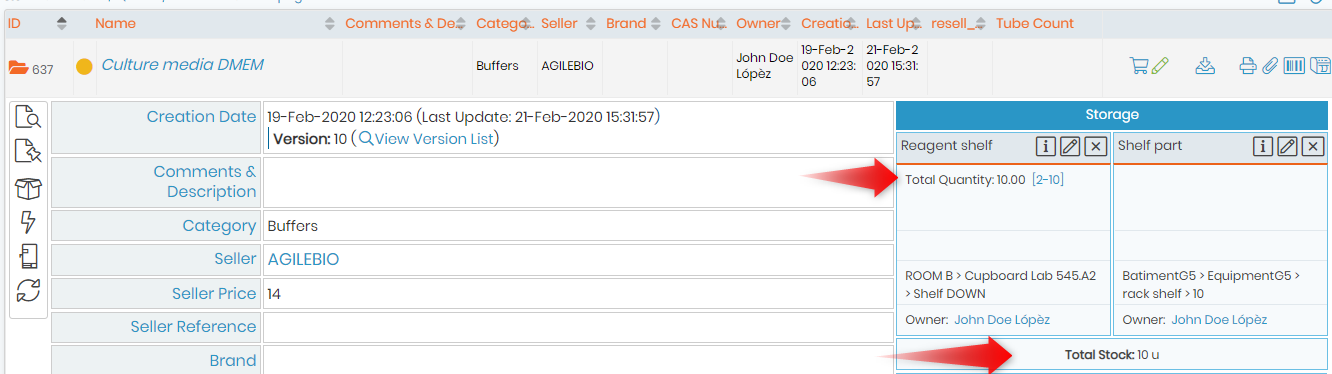Image resolution: width=1332 pixels, height=374 pixels.
Task: Click the download tray icon in the row
Action: pos(1205,66)
